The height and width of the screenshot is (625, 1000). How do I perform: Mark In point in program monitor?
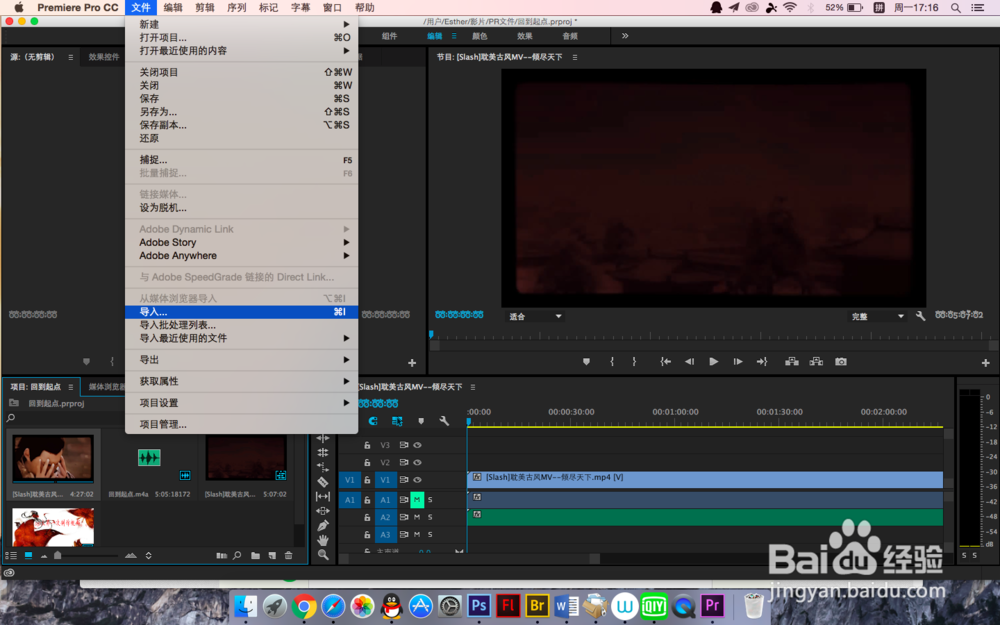coord(612,362)
